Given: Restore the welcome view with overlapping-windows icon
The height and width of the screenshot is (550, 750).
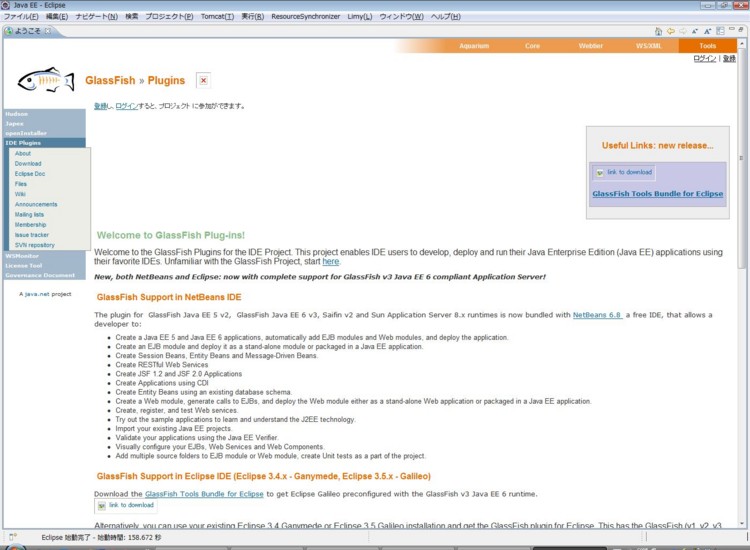Looking at the screenshot, I should pyautogui.click(x=740, y=30).
